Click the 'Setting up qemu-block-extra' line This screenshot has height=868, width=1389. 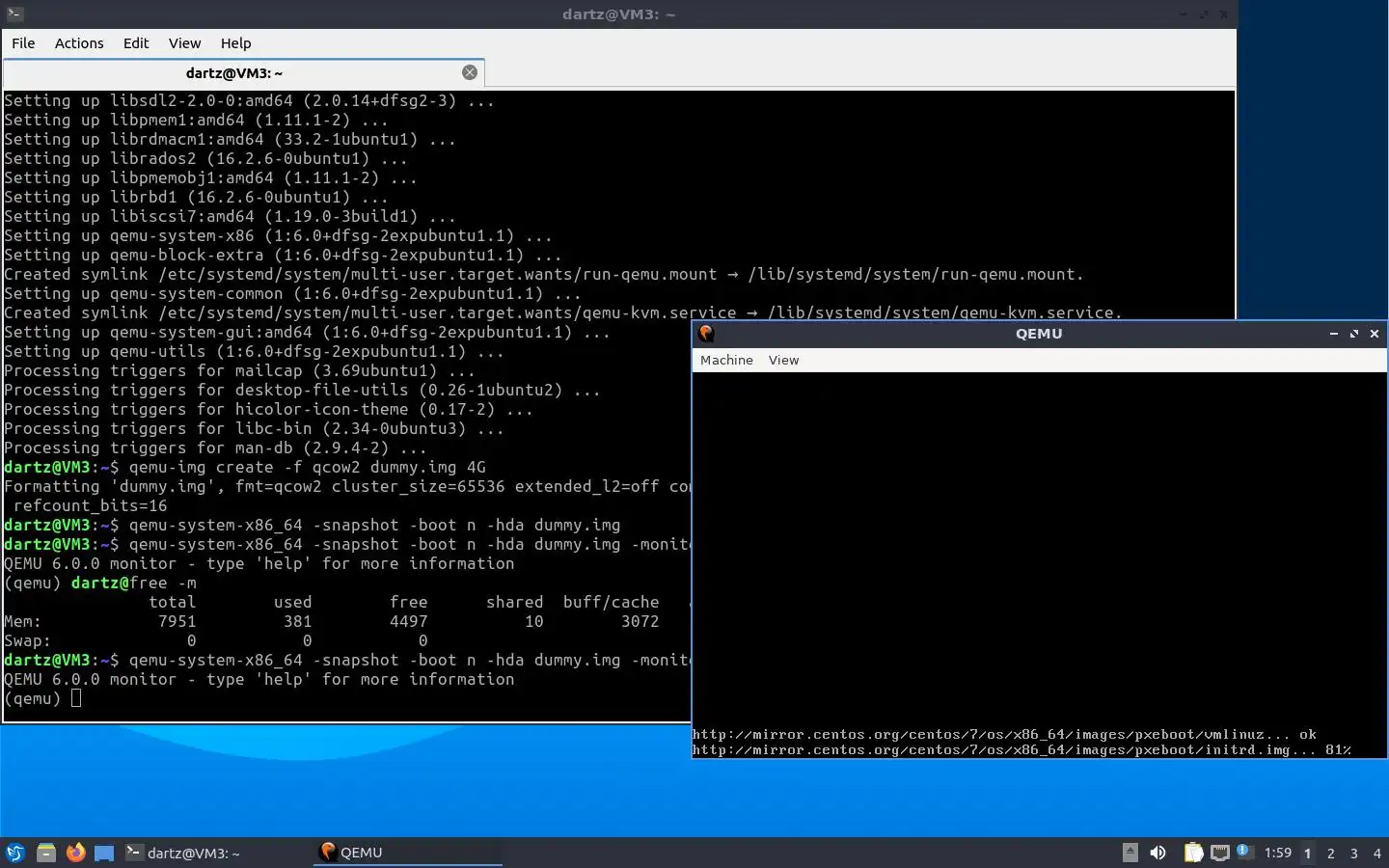click(283, 255)
